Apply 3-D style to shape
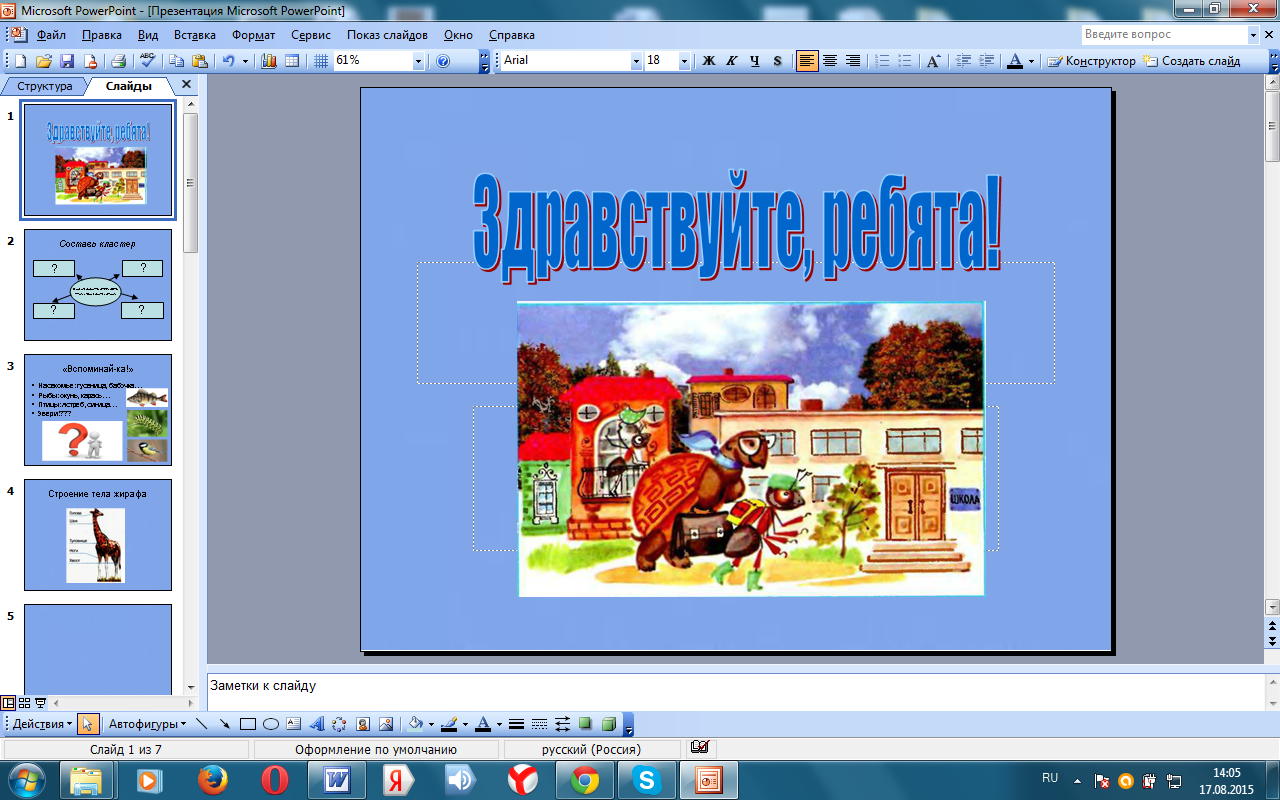This screenshot has height=800, width=1280. 608,724
